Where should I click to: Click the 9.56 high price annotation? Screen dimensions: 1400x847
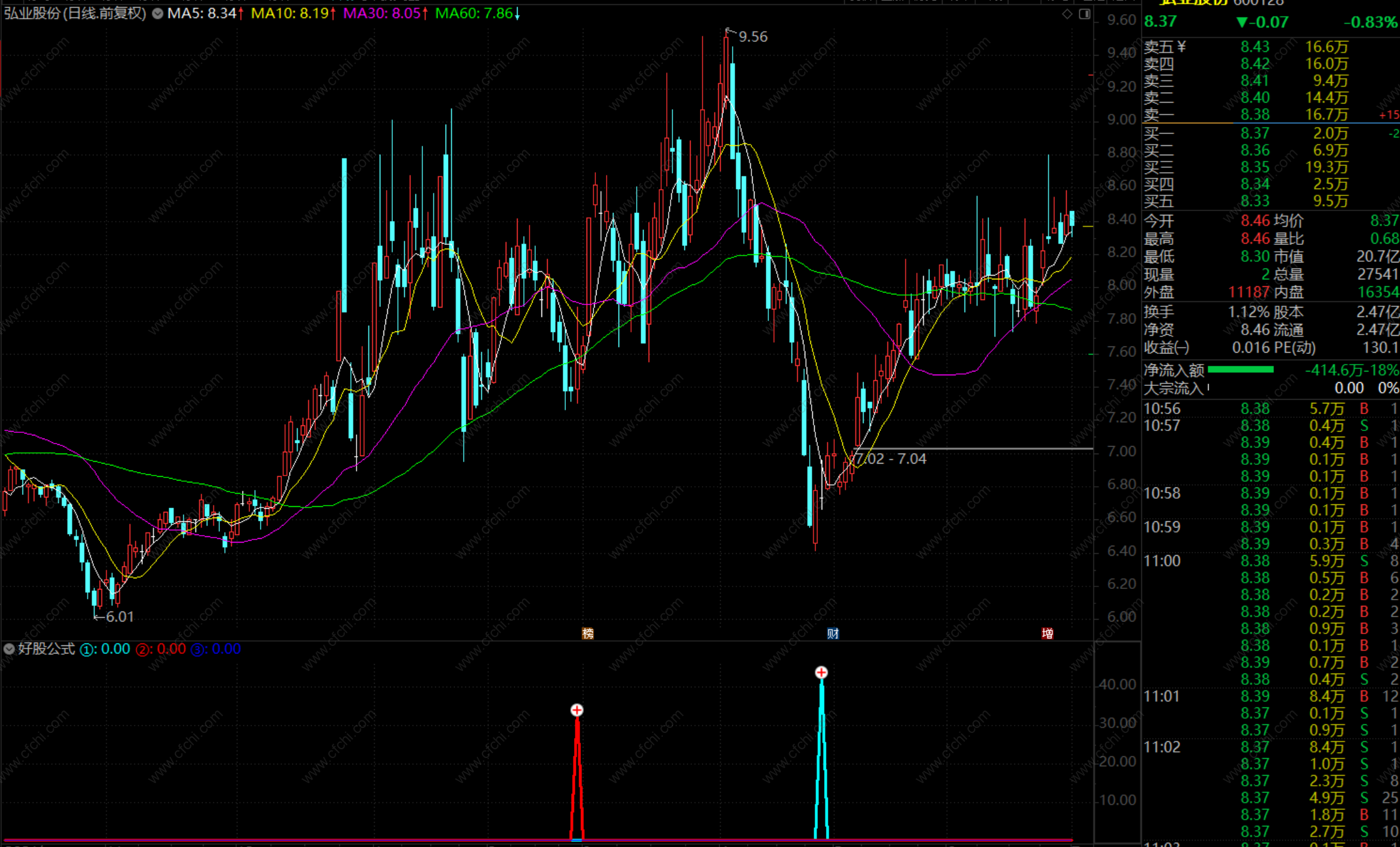pyautogui.click(x=752, y=37)
